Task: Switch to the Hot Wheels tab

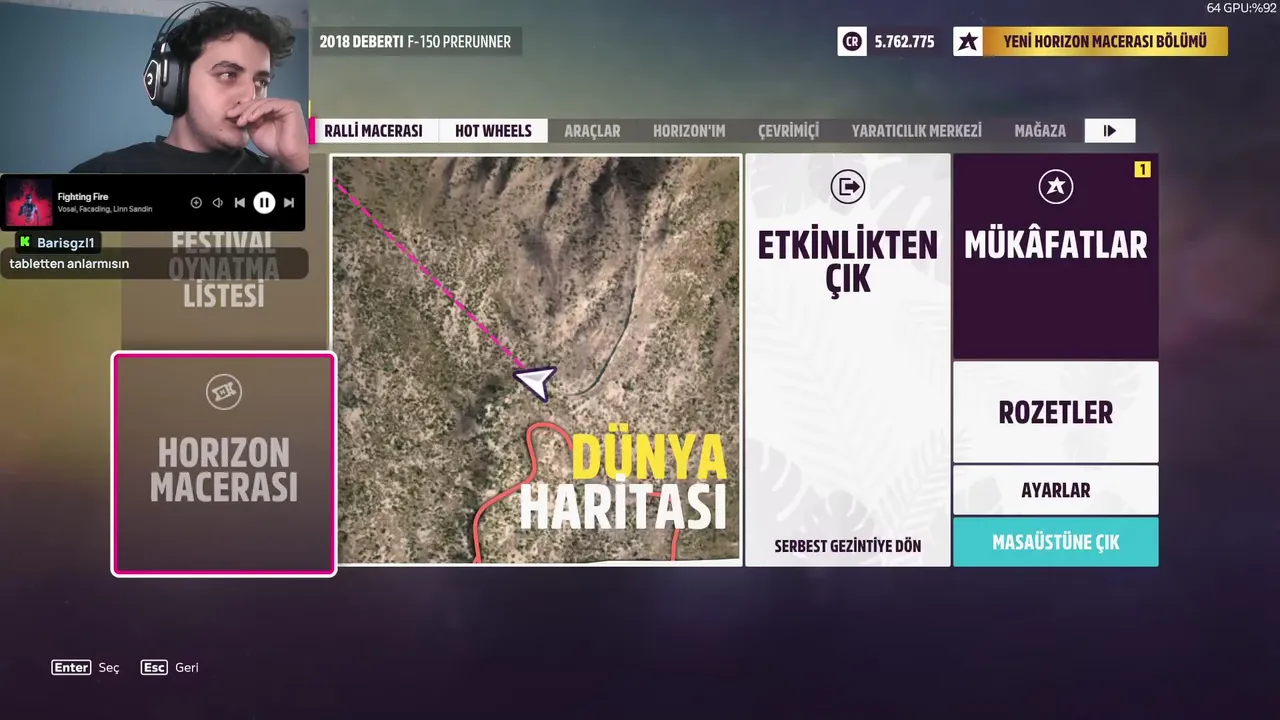Action: click(493, 131)
